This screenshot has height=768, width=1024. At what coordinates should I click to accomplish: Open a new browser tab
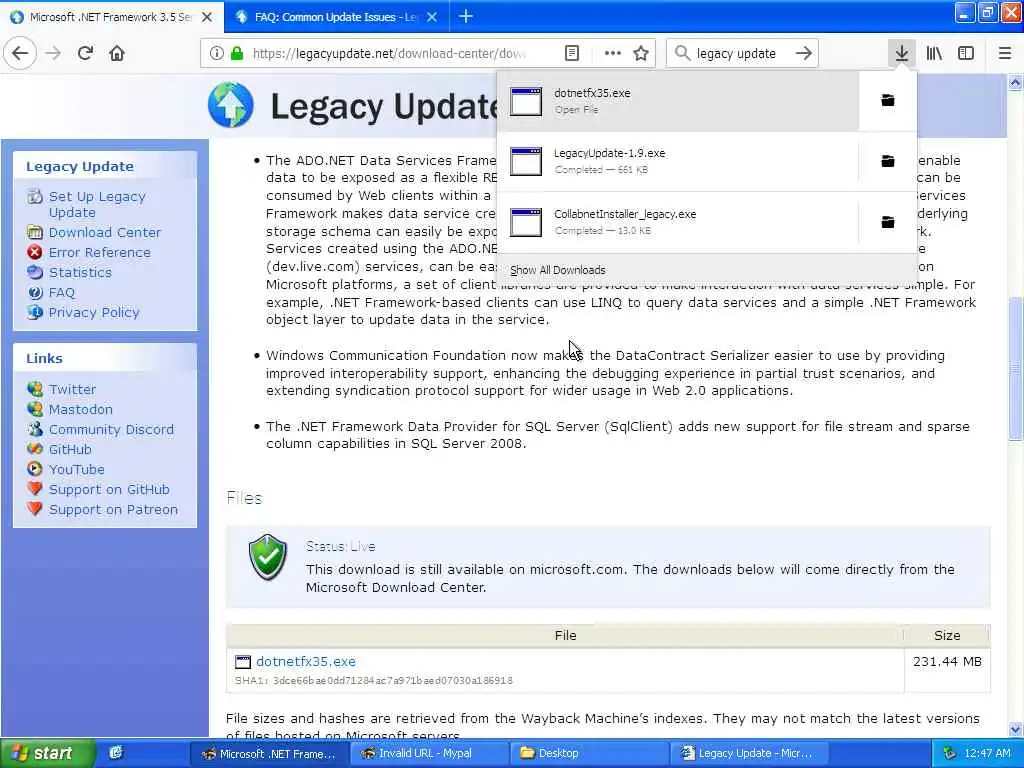466,17
